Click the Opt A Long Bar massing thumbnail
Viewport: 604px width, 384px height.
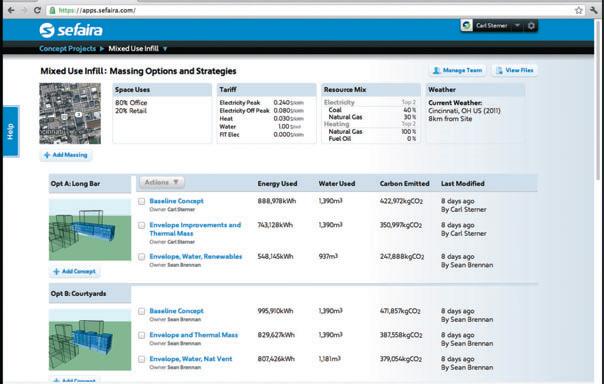click(x=90, y=230)
